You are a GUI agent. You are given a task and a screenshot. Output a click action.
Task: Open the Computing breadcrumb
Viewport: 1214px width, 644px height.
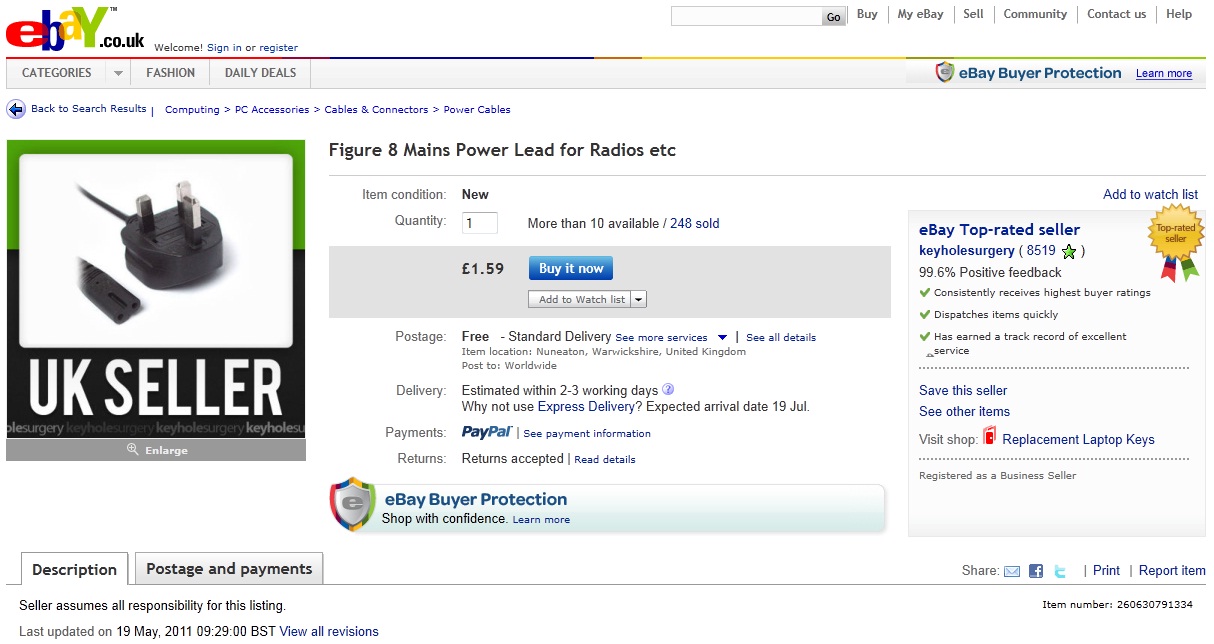pos(192,110)
